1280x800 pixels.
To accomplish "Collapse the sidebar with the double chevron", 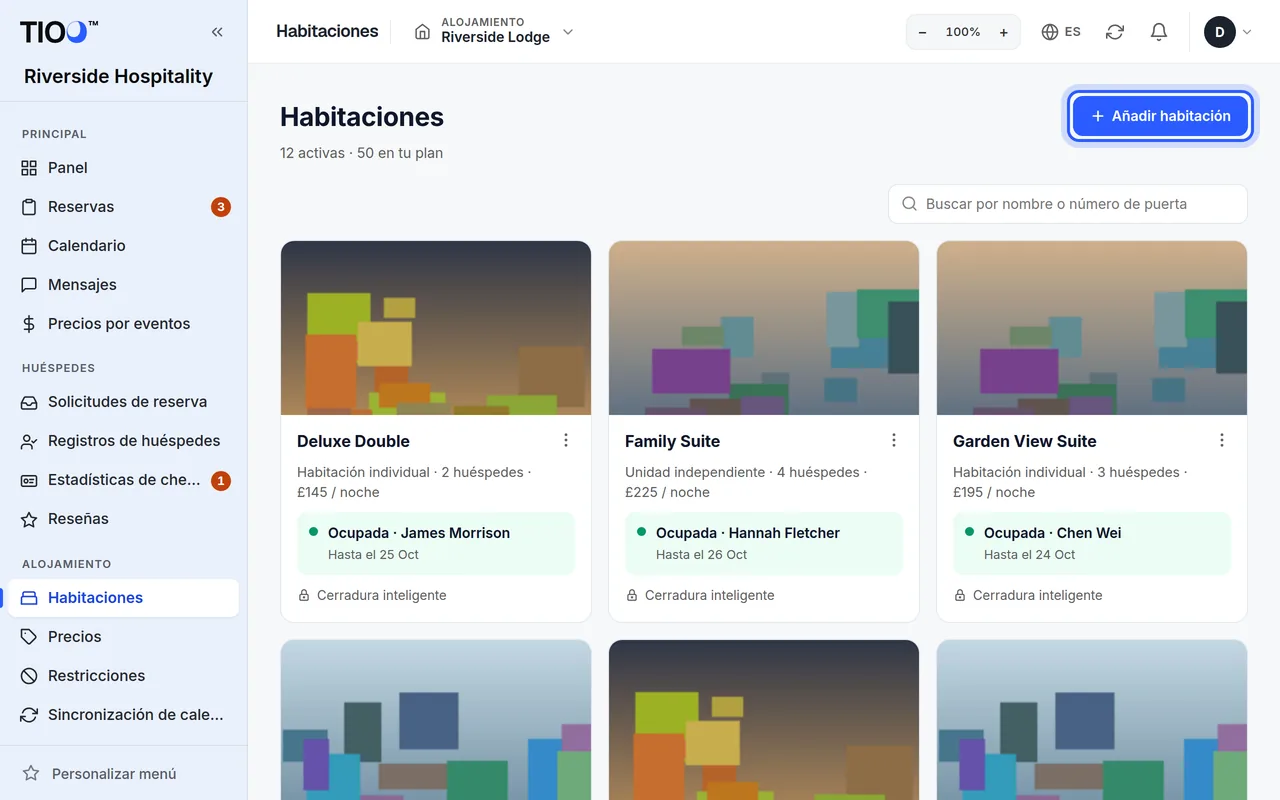I will (x=217, y=32).
